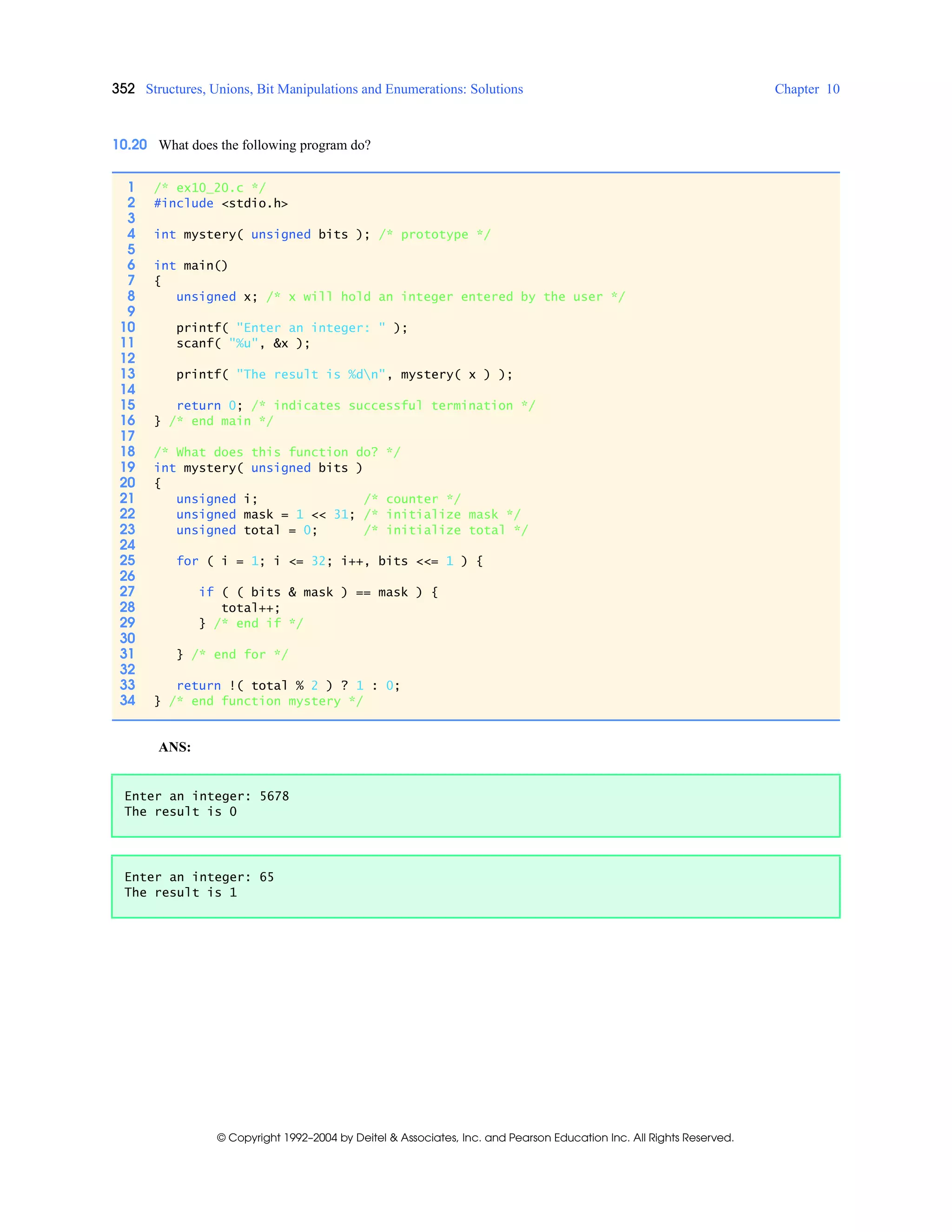Viewport: 952px width, 1232px height.
Task: Click the mask initialization on line 22
Action: [x=265, y=515]
